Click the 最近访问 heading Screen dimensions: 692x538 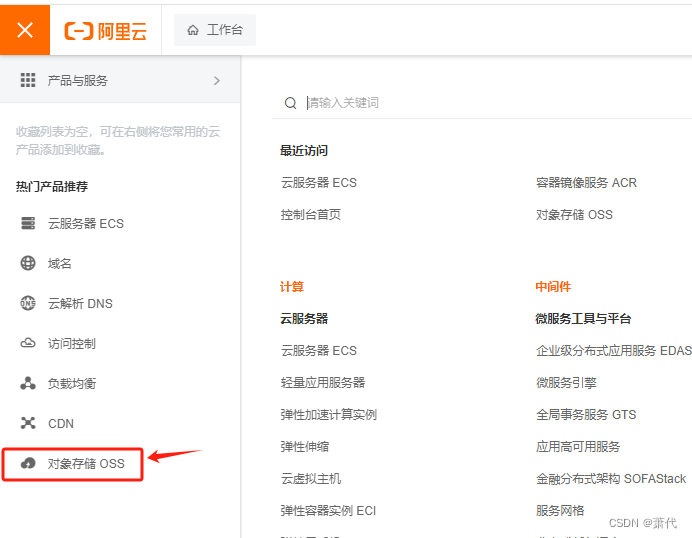click(x=304, y=150)
